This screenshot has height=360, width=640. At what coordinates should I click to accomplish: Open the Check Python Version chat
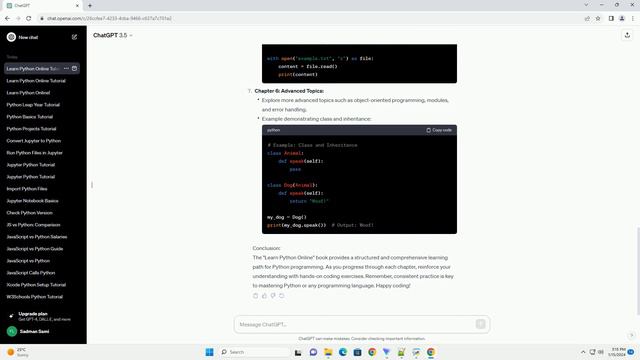(29, 213)
